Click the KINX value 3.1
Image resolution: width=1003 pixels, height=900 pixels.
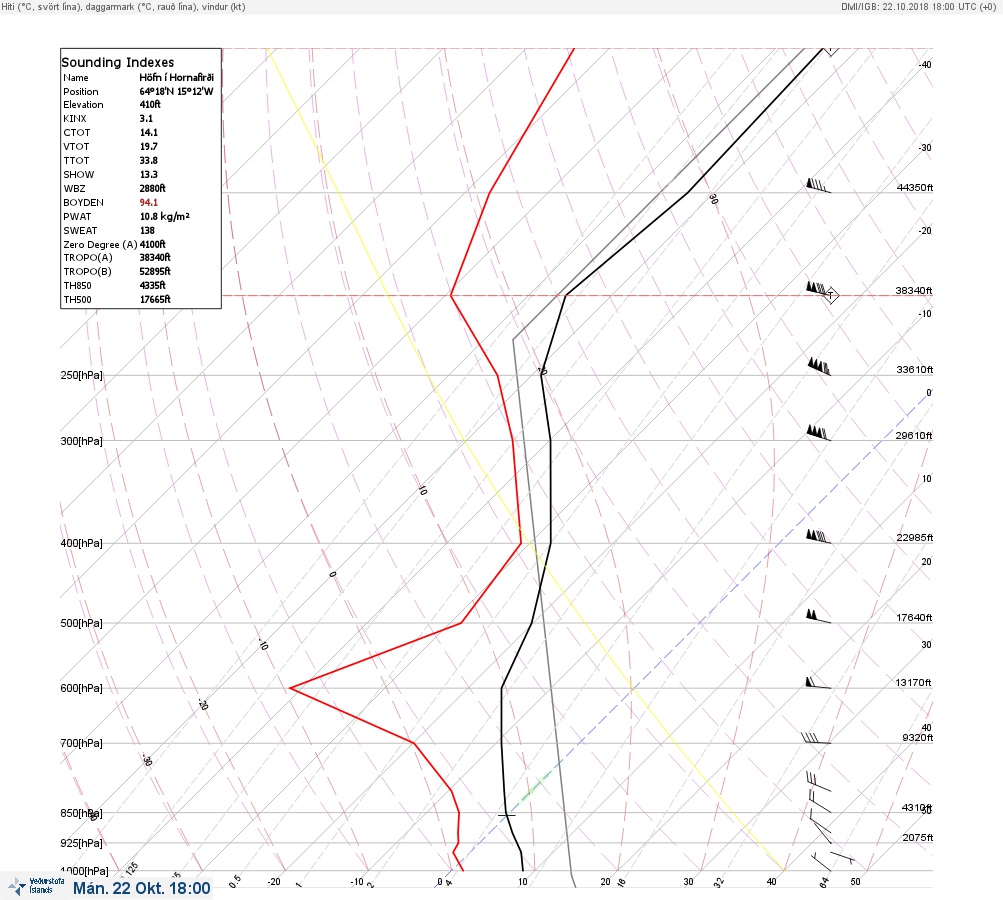pyautogui.click(x=146, y=118)
